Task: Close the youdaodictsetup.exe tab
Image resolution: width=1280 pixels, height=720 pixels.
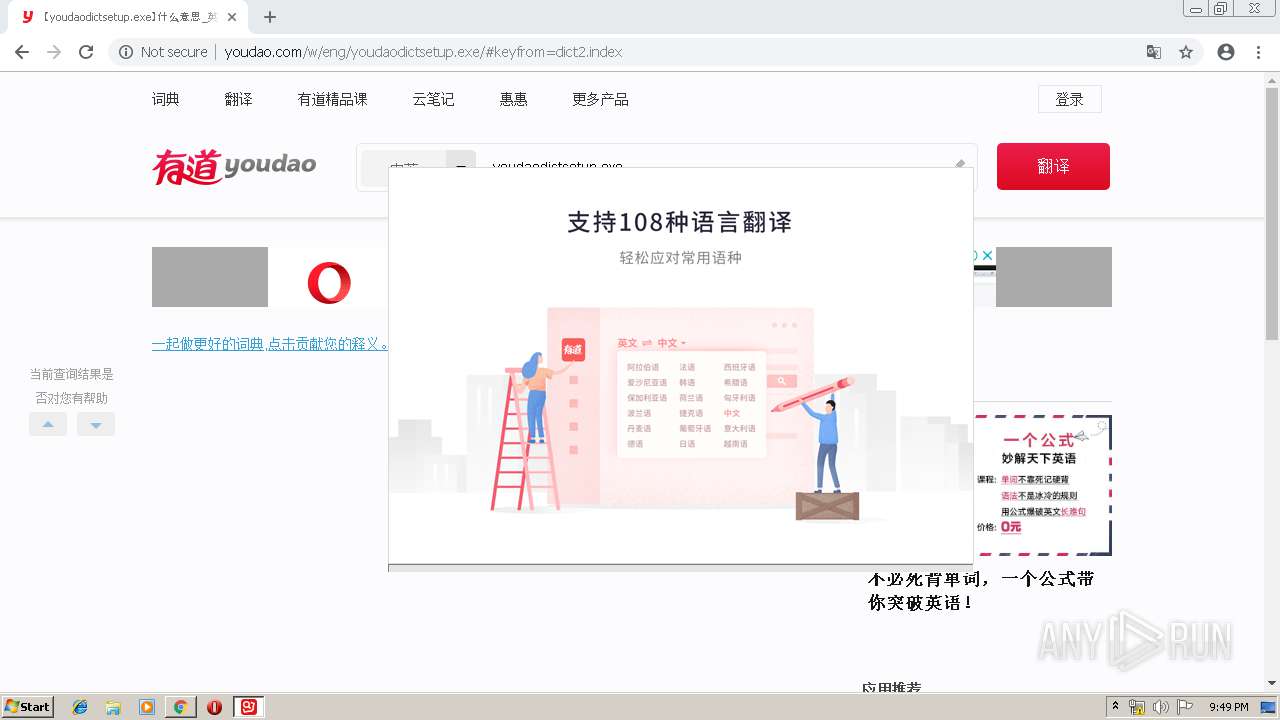Action: pyautogui.click(x=232, y=17)
